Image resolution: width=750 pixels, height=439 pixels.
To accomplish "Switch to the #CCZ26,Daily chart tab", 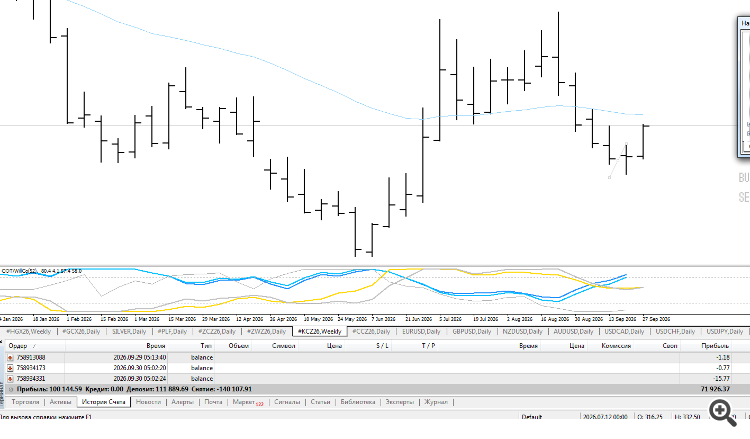I will (371, 331).
